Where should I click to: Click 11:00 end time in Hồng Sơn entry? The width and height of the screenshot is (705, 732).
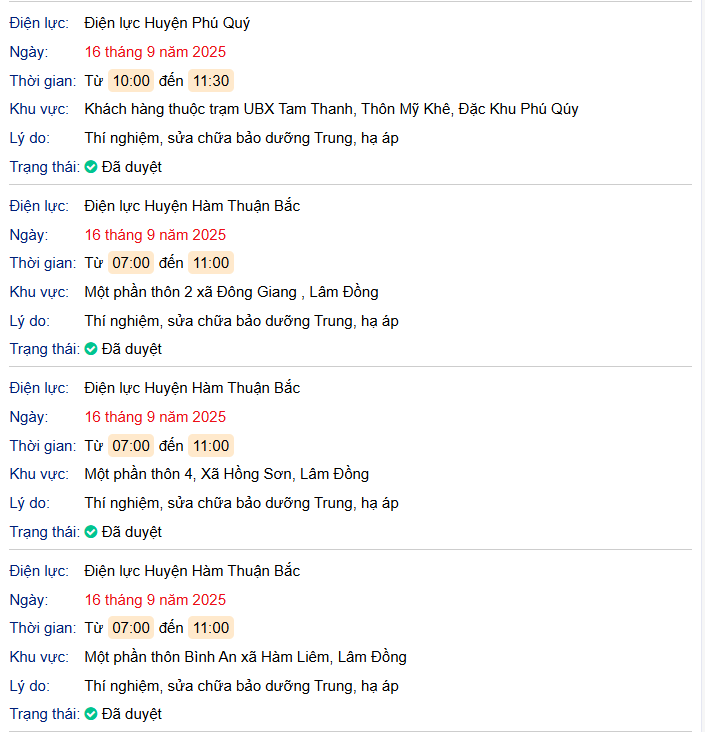(x=211, y=446)
